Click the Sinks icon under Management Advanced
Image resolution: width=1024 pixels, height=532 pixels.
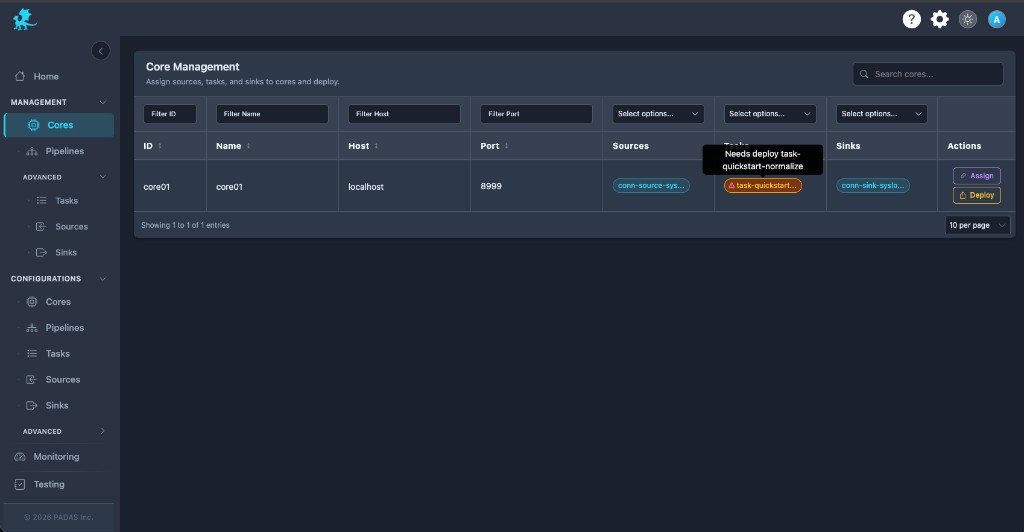(x=41, y=253)
